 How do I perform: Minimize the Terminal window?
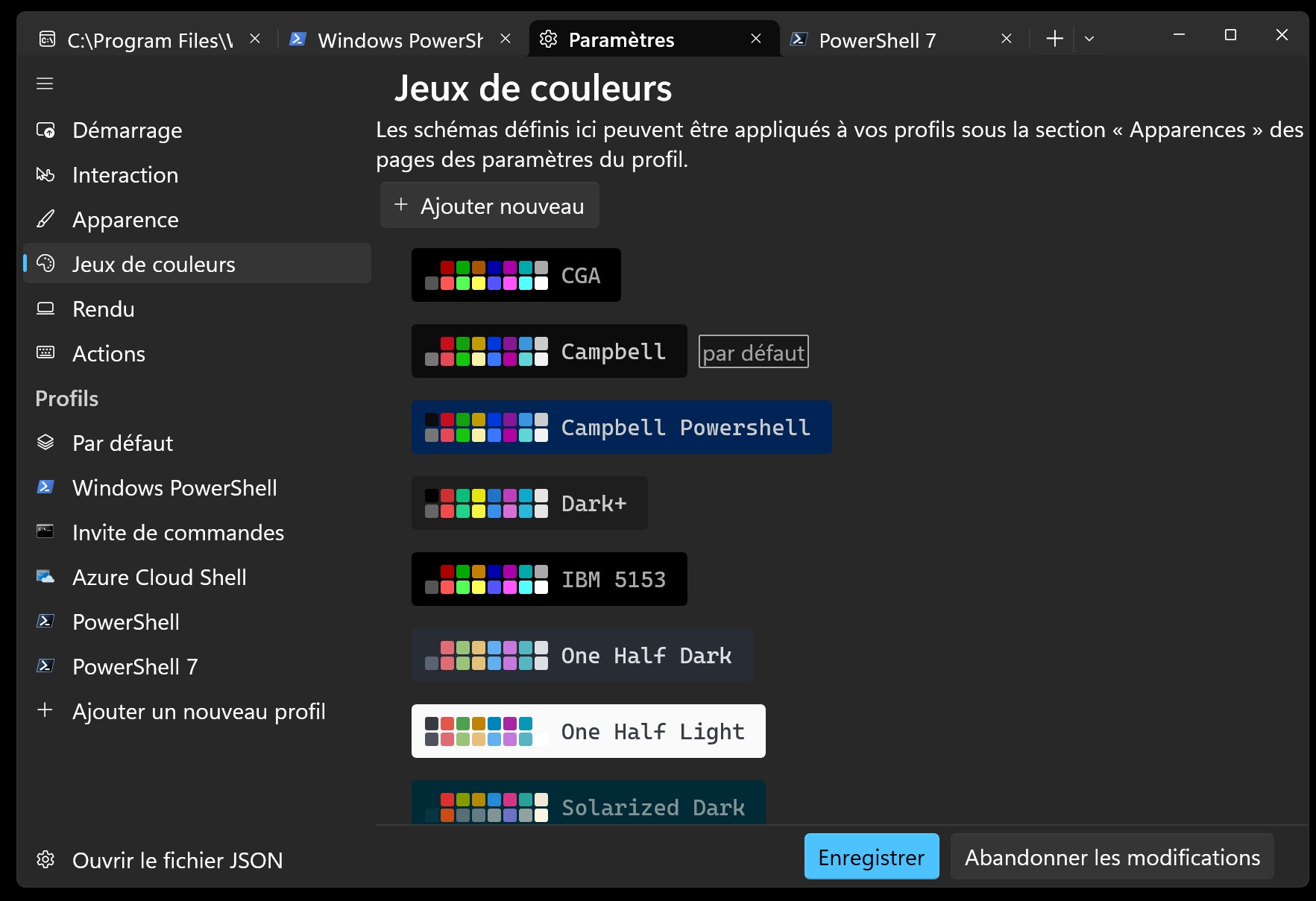pos(1179,35)
